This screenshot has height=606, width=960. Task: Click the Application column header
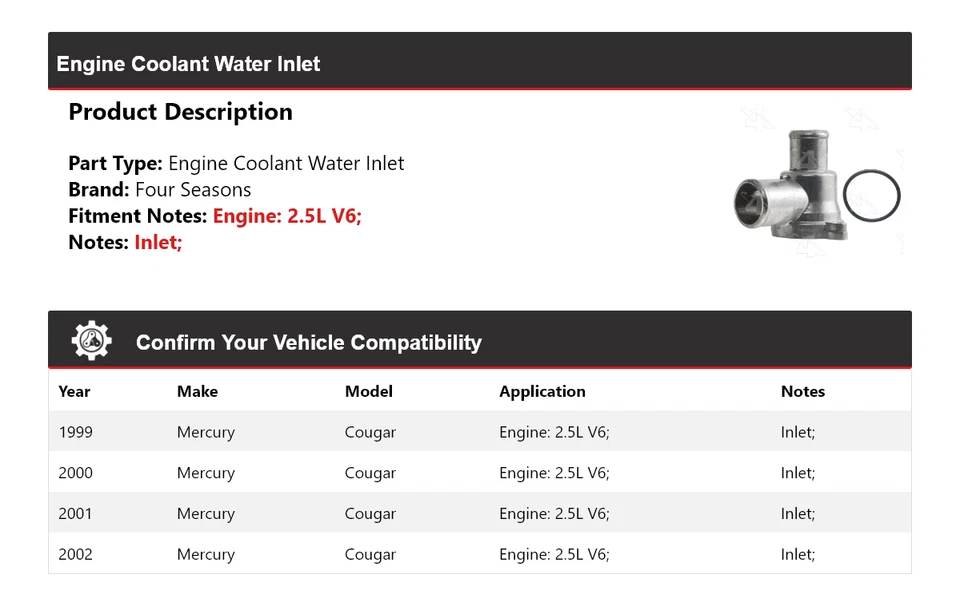[542, 391]
